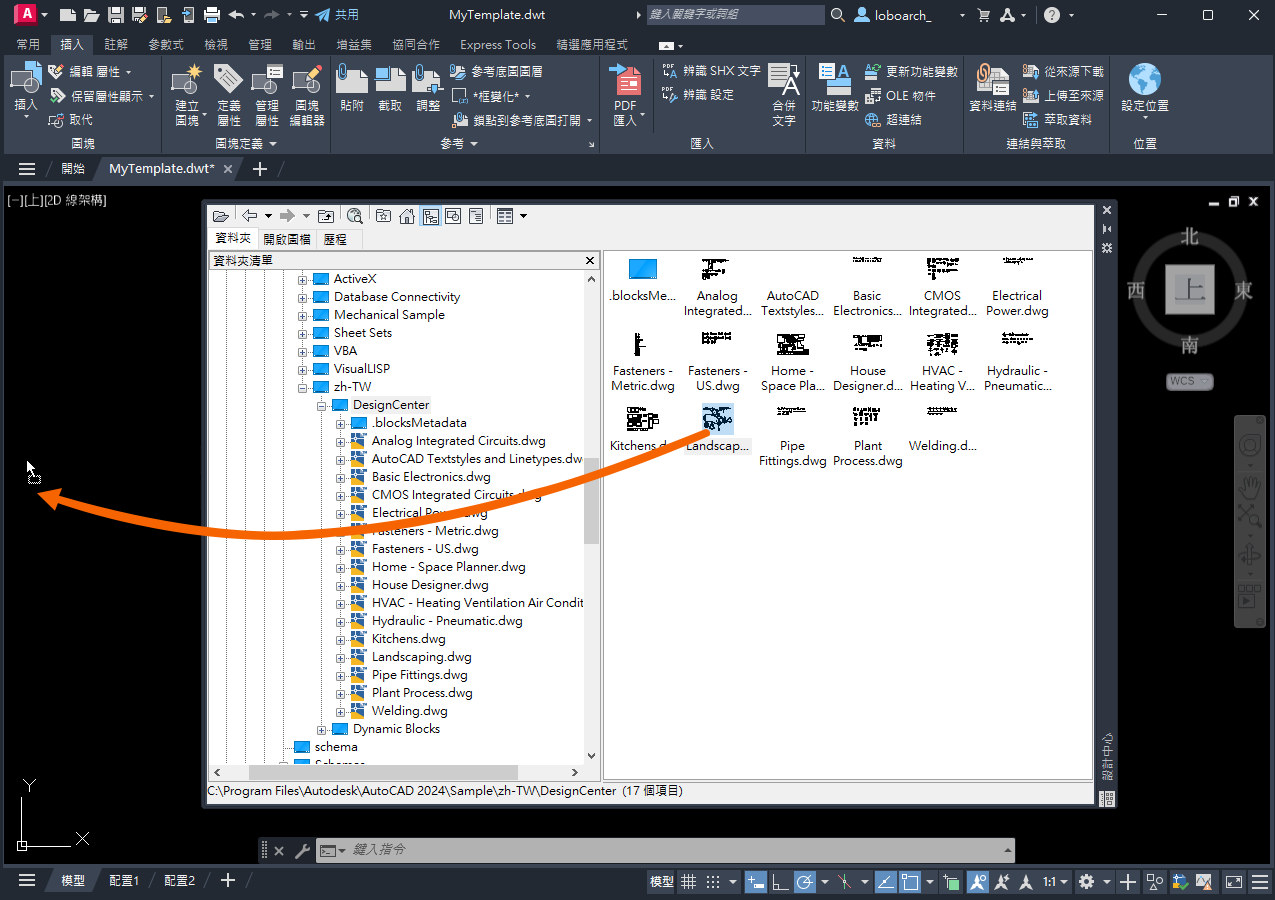
Task: Select Pipe Fittings.dwg in folder tree
Action: pyautogui.click(x=419, y=675)
